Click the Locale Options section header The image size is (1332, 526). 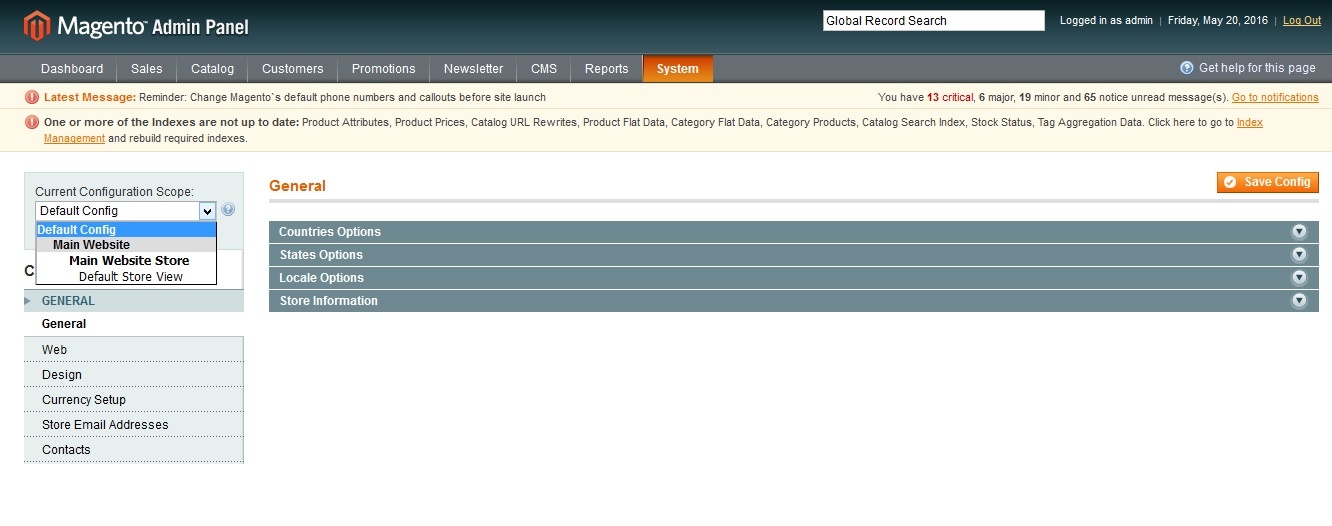[x=794, y=277]
